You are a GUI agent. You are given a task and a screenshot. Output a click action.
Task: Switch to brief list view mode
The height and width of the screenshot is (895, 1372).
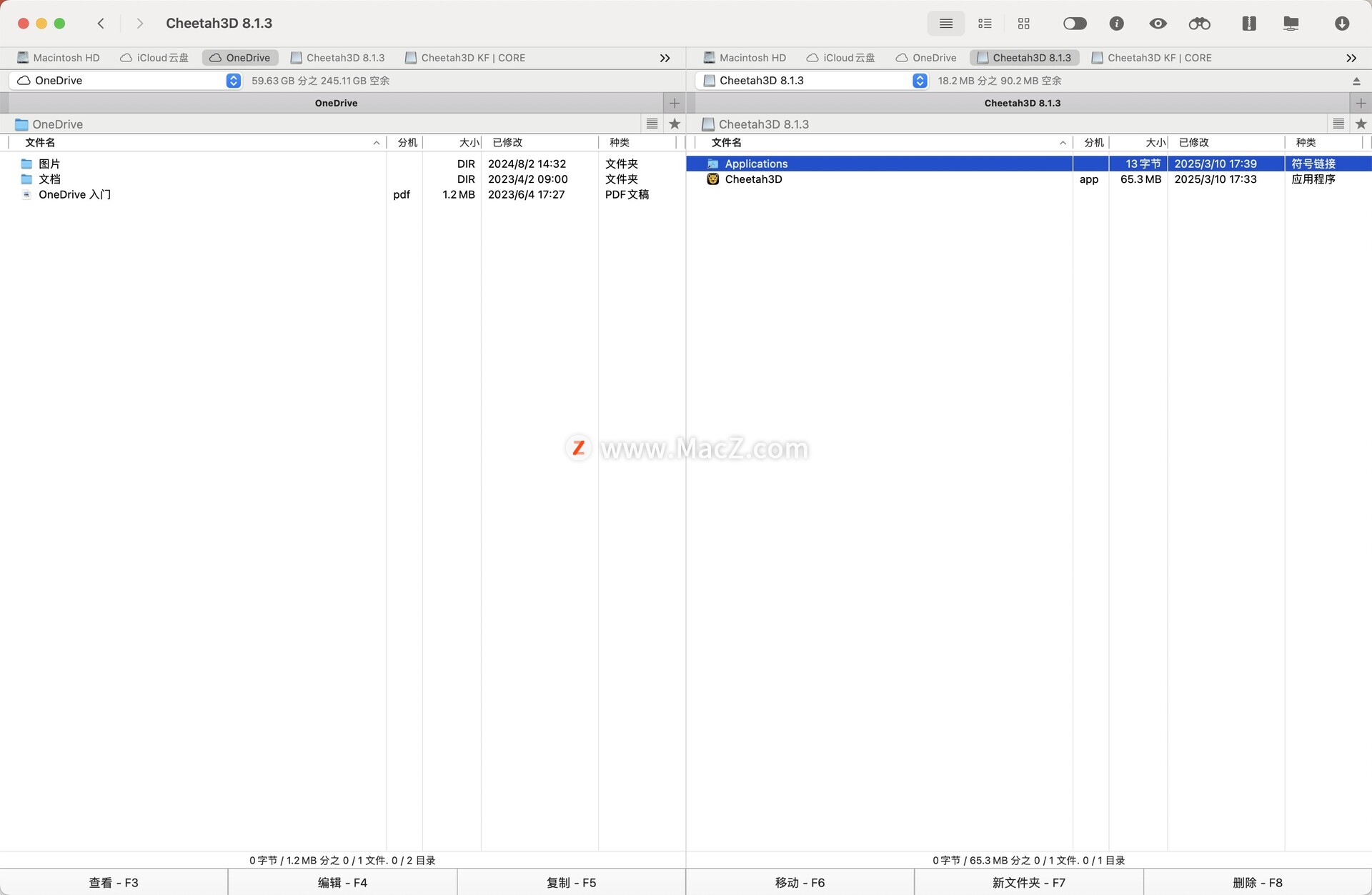985,24
